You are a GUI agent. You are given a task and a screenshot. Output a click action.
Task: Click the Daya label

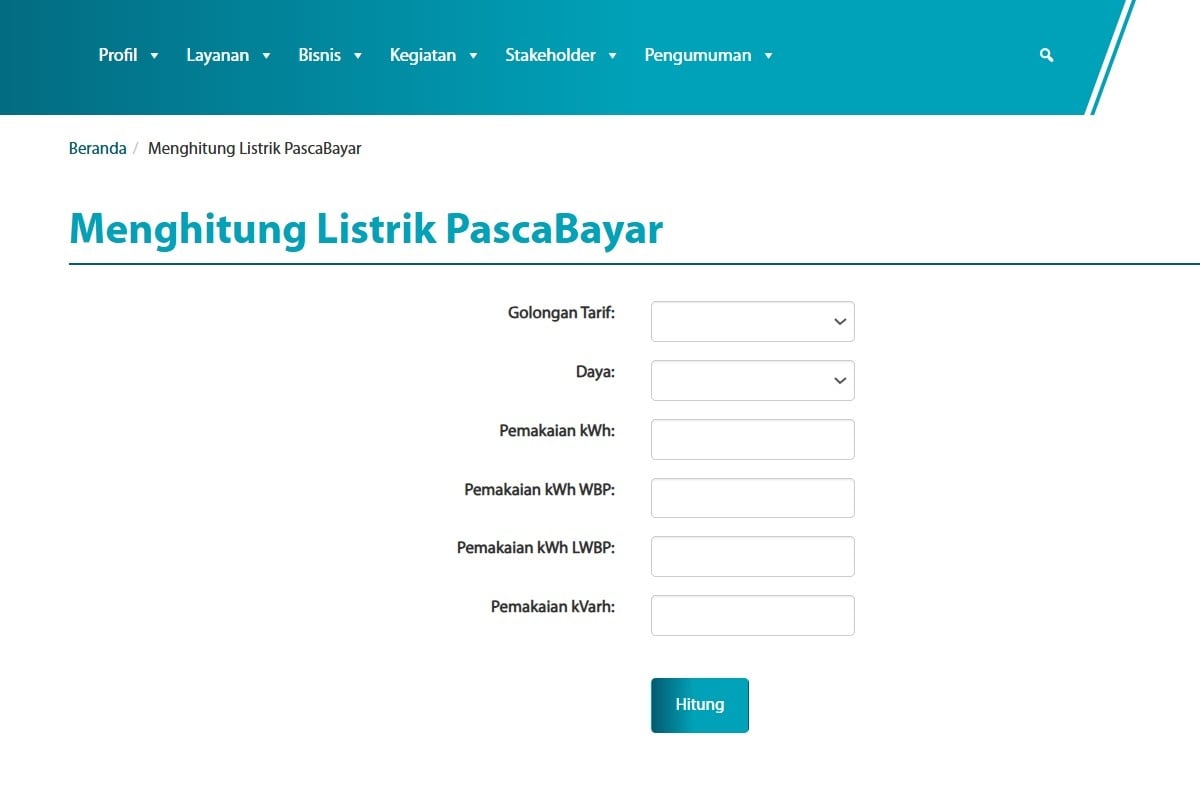point(595,372)
